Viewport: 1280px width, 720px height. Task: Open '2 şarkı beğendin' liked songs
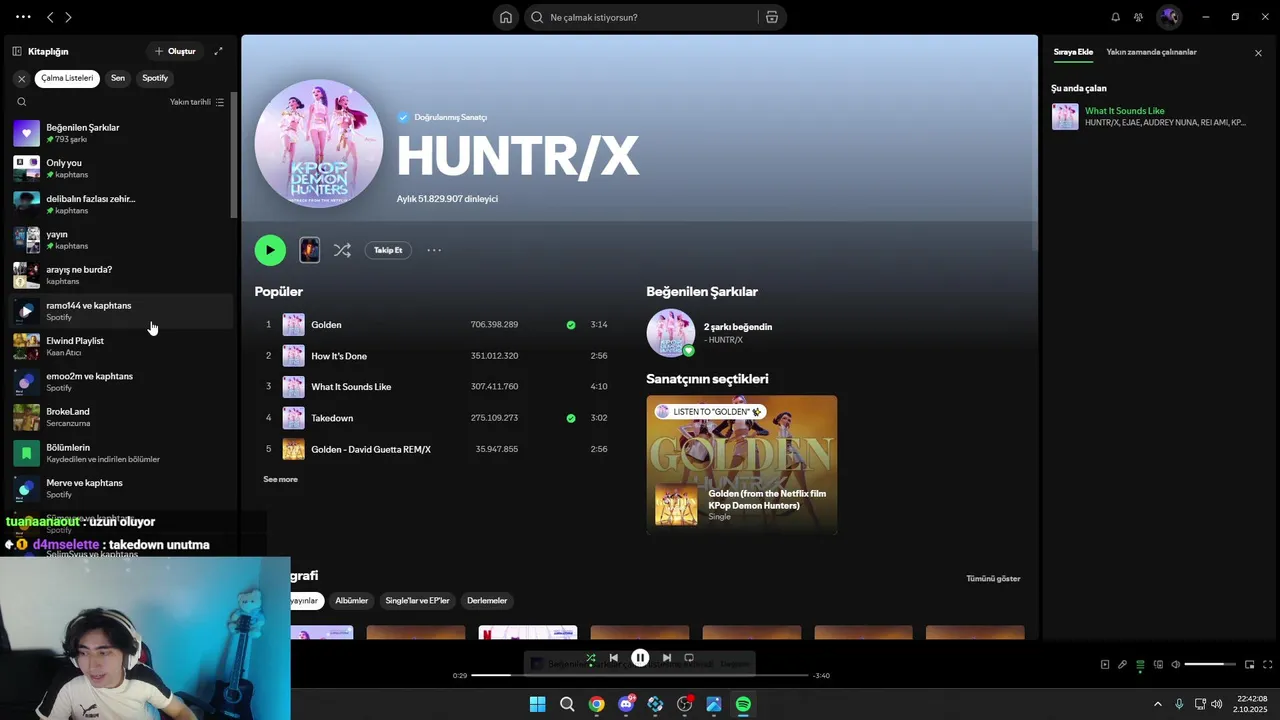tap(738, 327)
